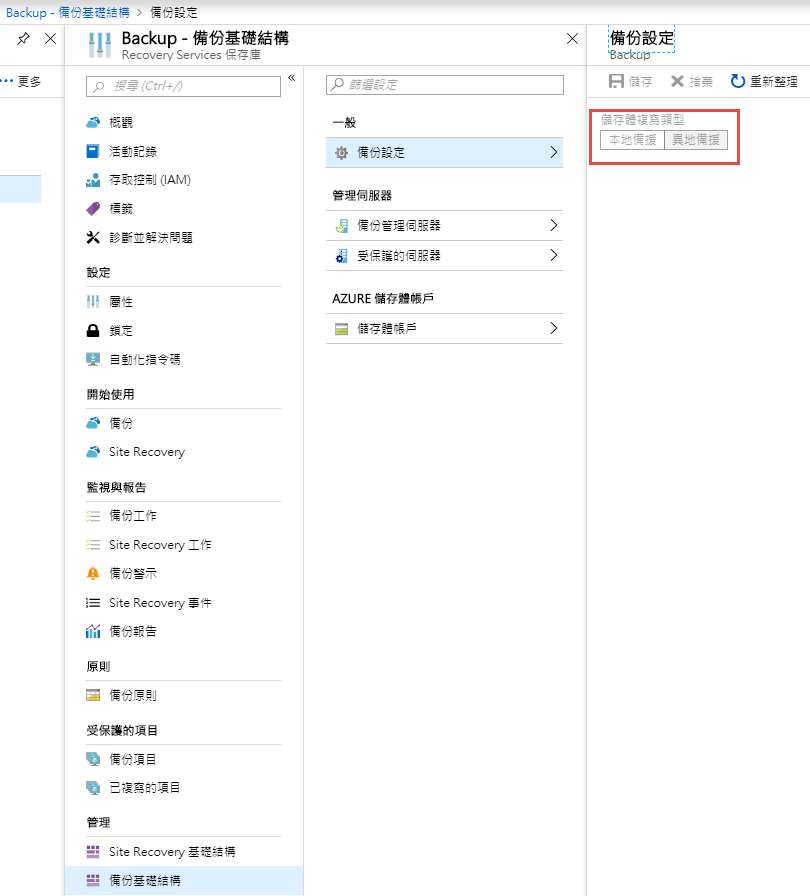Viewport: 810px width, 896px height.
Task: Click the Recovery Services 保存庫 subtitle
Action: [191, 55]
